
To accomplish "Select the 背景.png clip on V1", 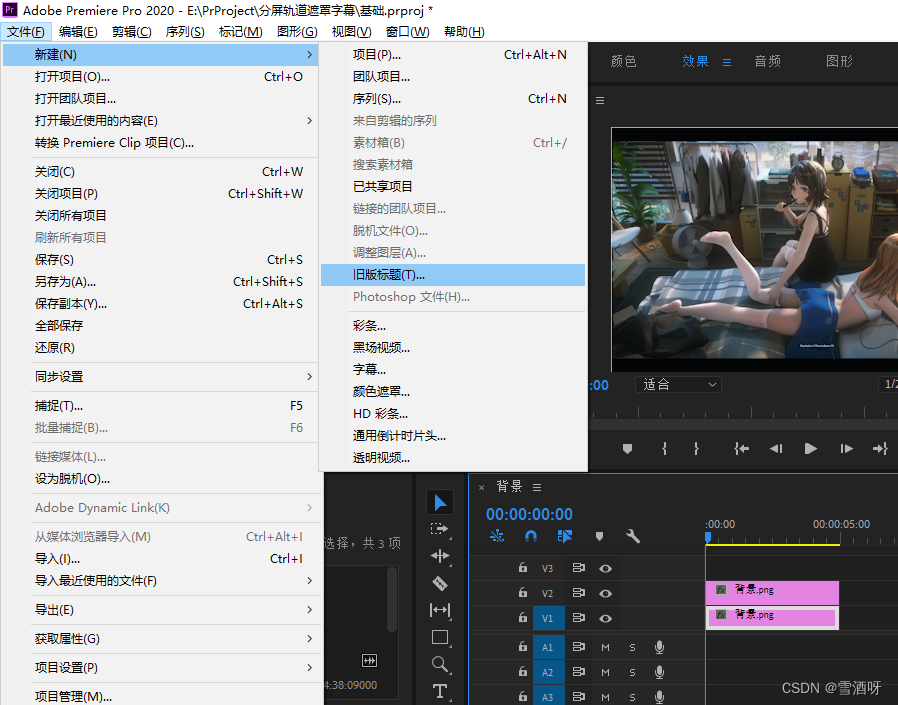I will click(x=772, y=617).
